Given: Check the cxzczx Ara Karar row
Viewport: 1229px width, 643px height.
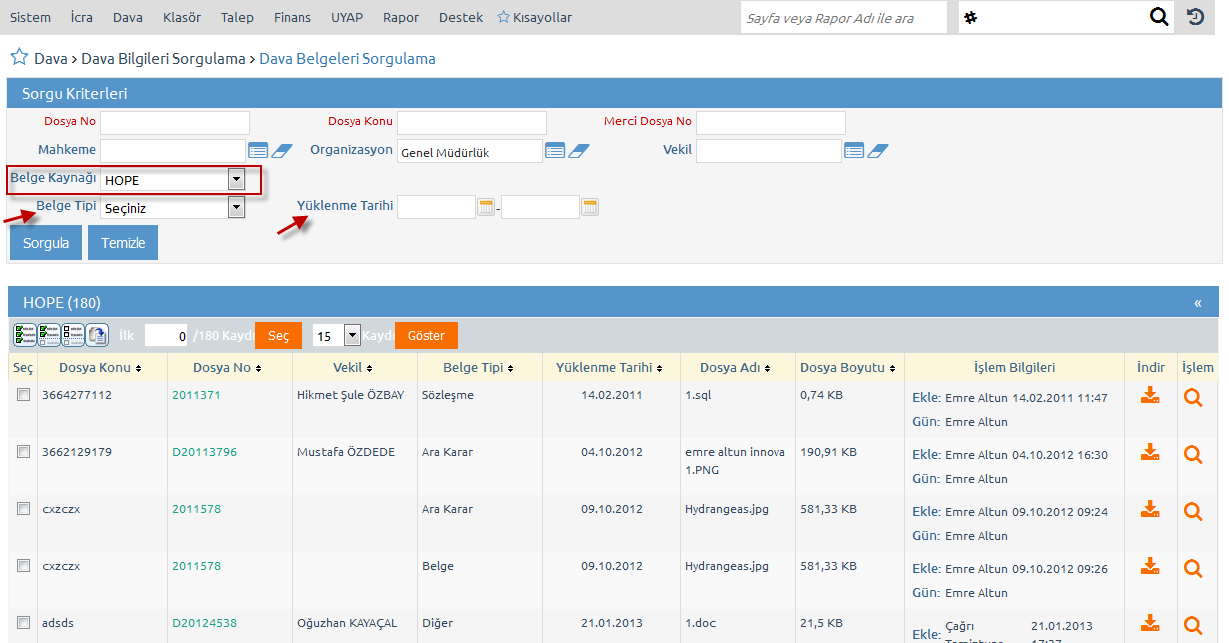Looking at the screenshot, I should tap(23, 509).
